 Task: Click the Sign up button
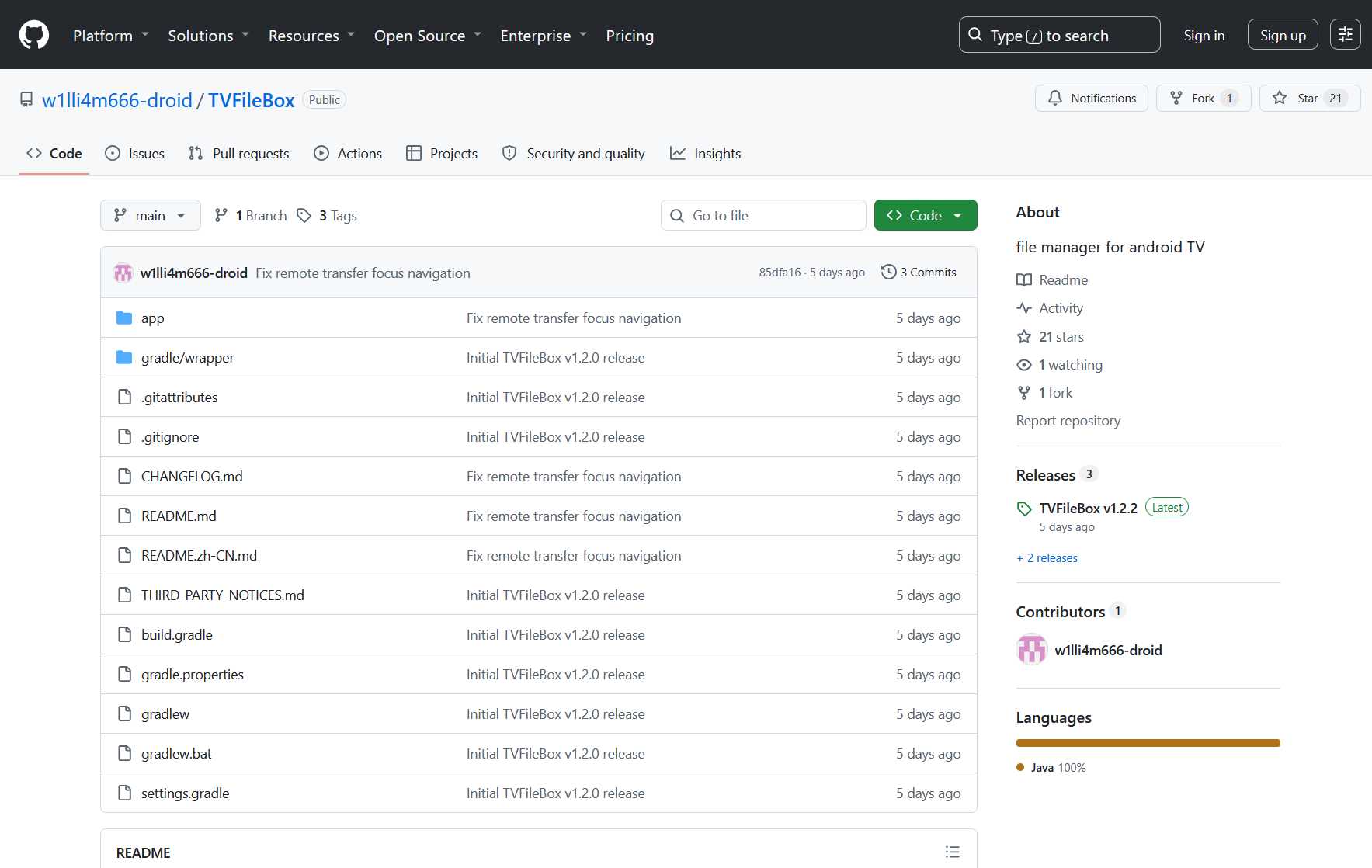(1283, 35)
